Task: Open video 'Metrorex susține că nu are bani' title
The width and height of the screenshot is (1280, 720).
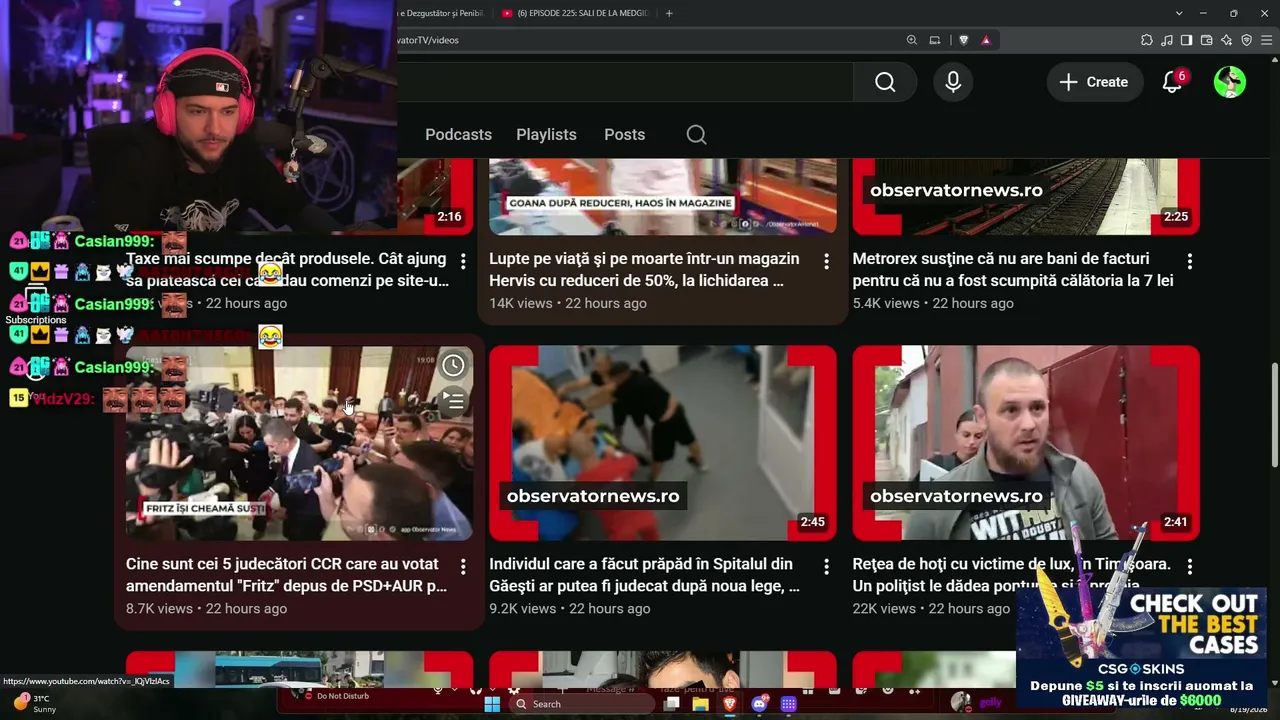Action: pos(1013,270)
